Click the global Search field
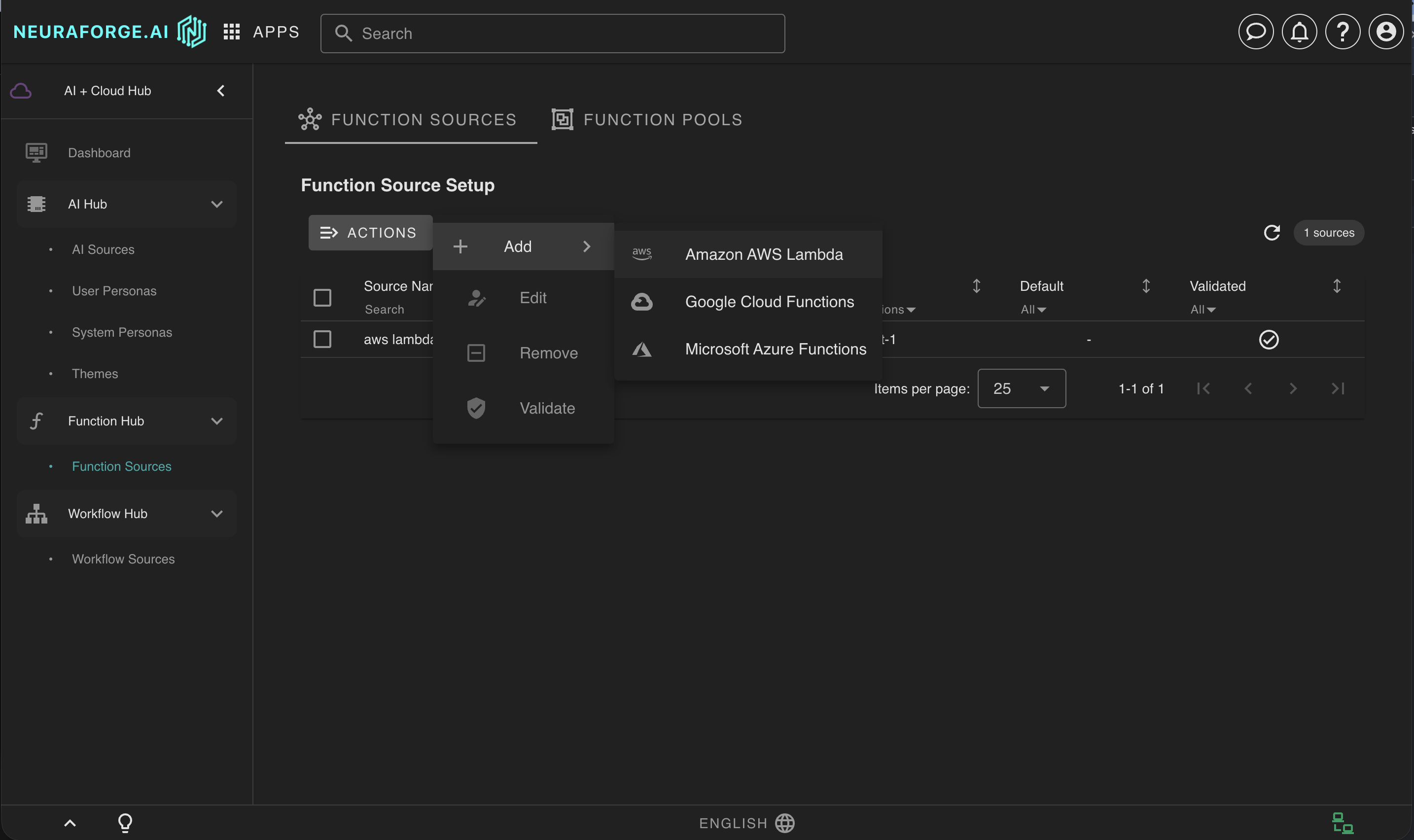 click(552, 33)
